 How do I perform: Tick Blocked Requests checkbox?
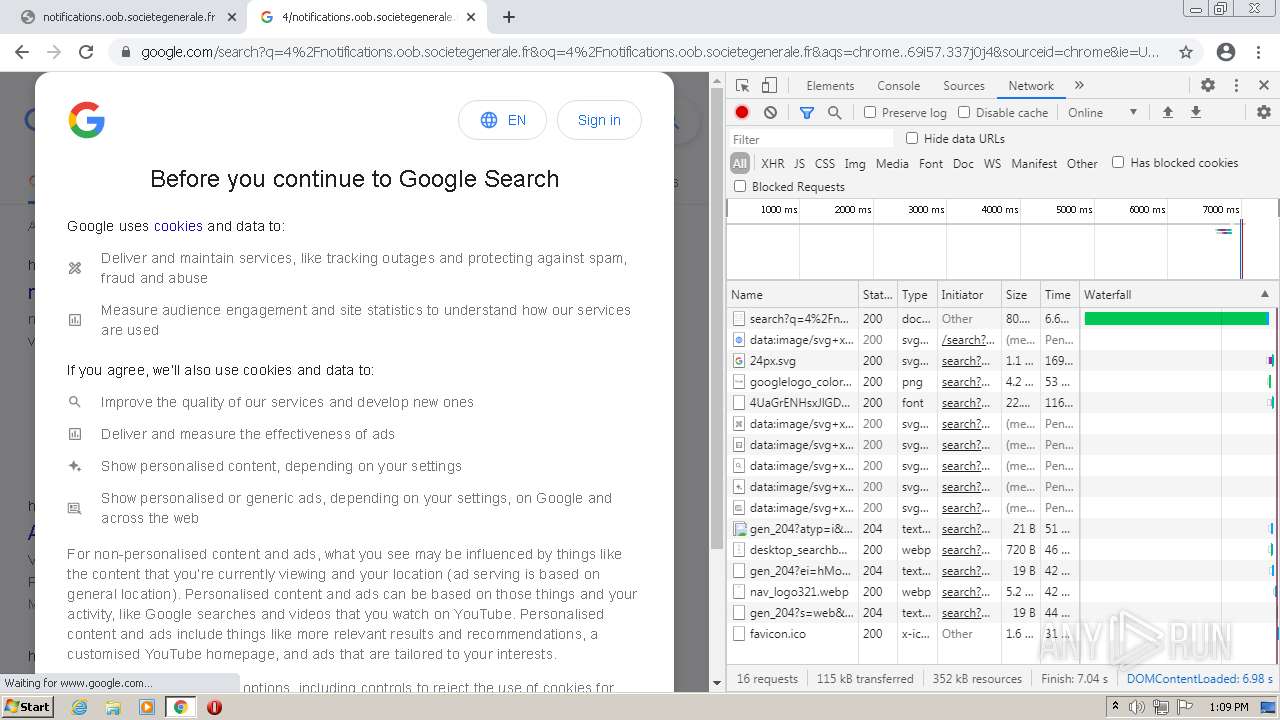740,186
